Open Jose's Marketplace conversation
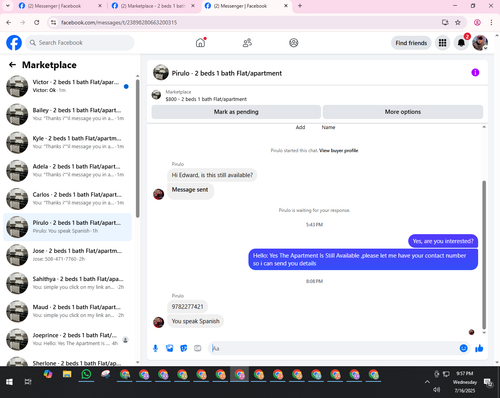 coord(68,255)
